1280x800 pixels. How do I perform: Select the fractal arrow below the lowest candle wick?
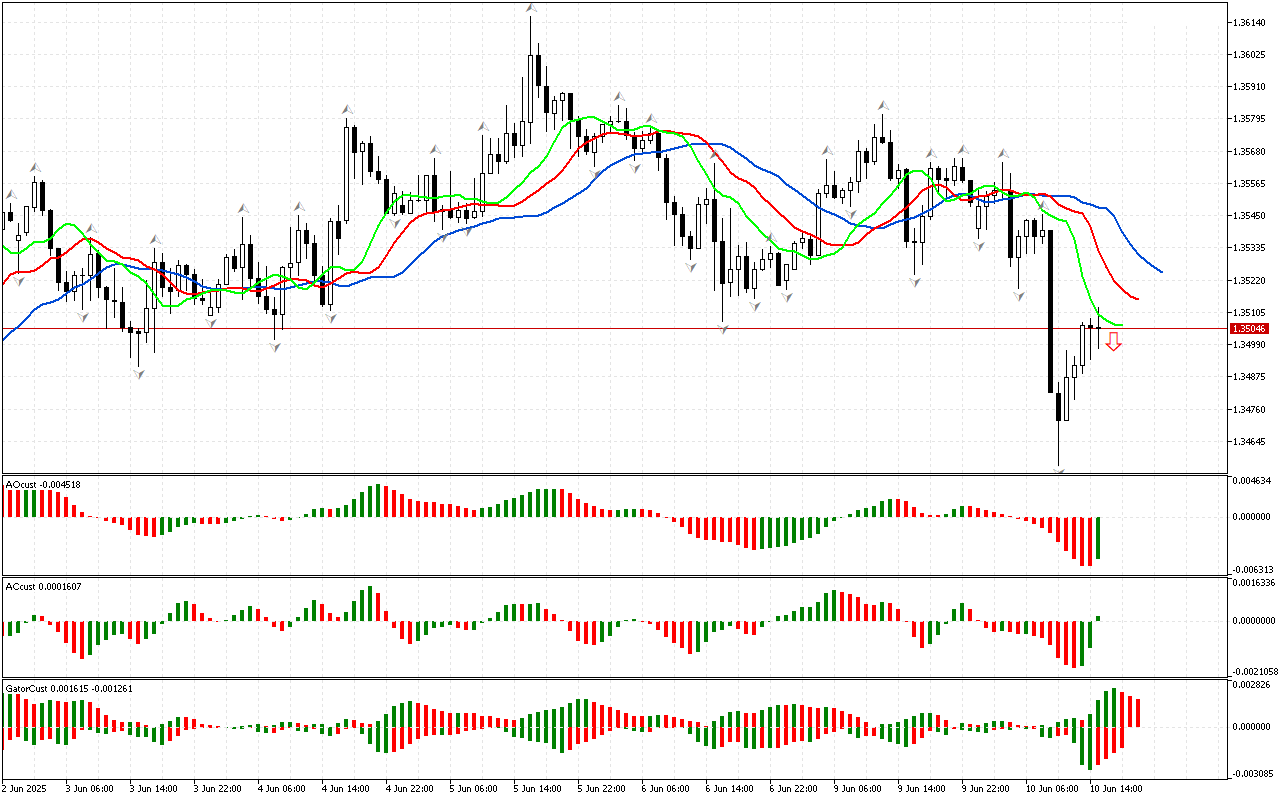tap(1059, 469)
